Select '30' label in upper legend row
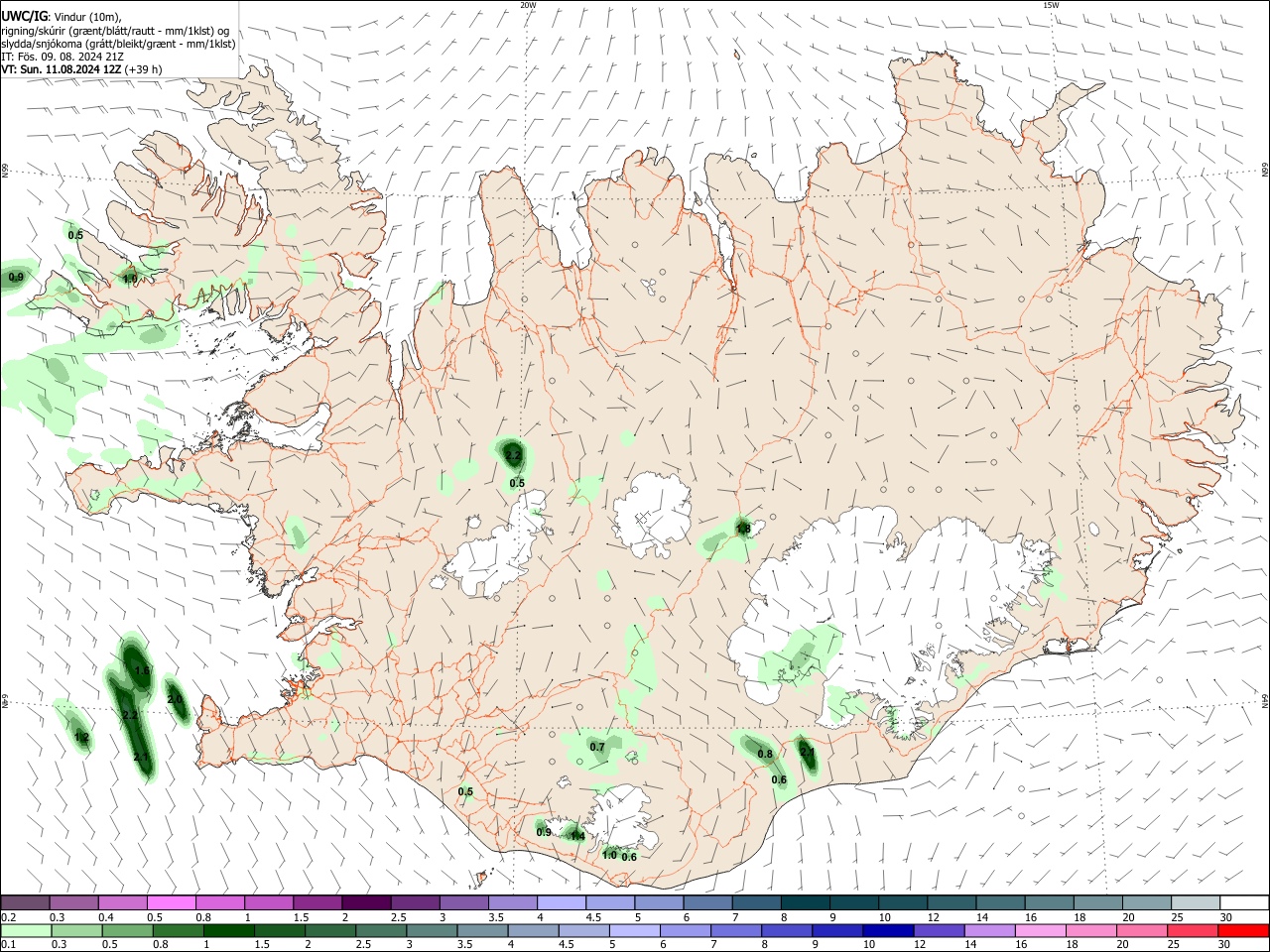This screenshot has width=1270, height=952. coord(1225,917)
